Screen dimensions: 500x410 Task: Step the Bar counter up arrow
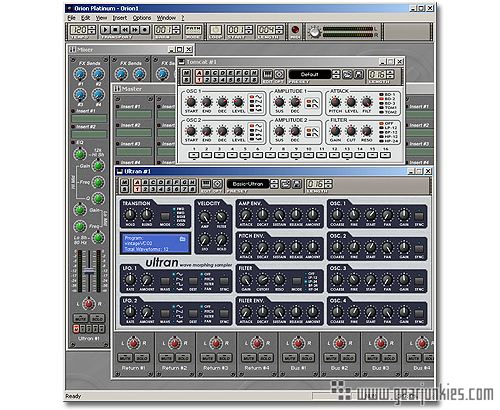[x=177, y=28]
